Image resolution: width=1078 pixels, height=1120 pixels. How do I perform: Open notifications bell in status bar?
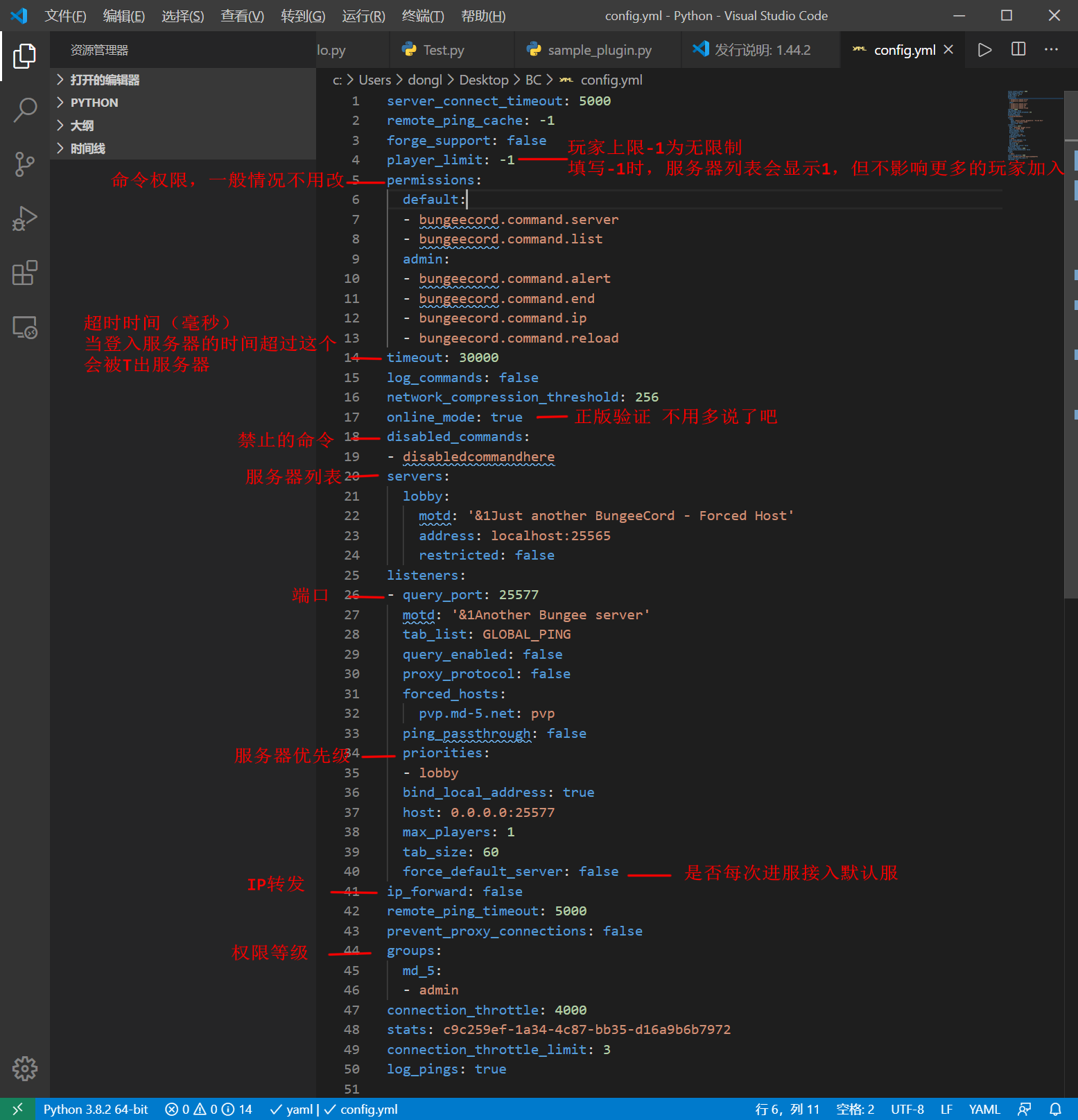1055,1109
